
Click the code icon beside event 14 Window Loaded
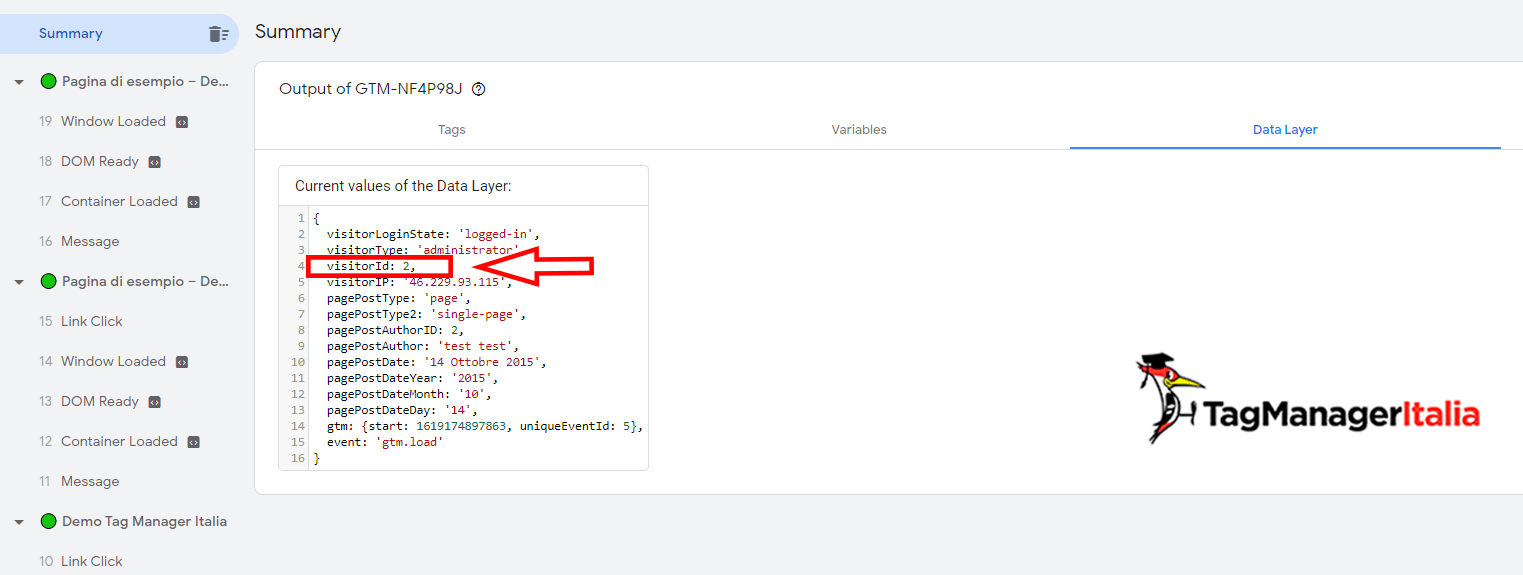[x=182, y=362]
